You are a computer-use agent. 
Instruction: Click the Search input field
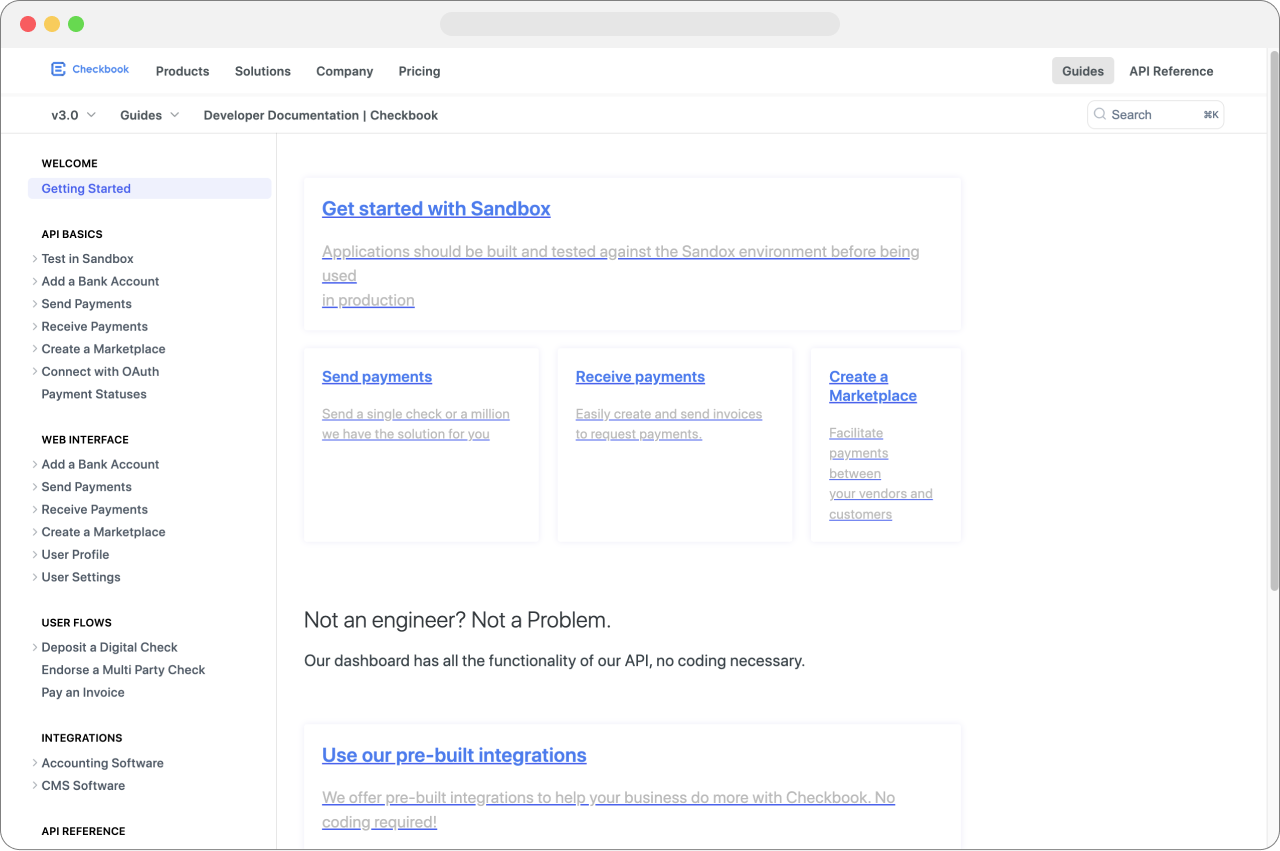1155,115
